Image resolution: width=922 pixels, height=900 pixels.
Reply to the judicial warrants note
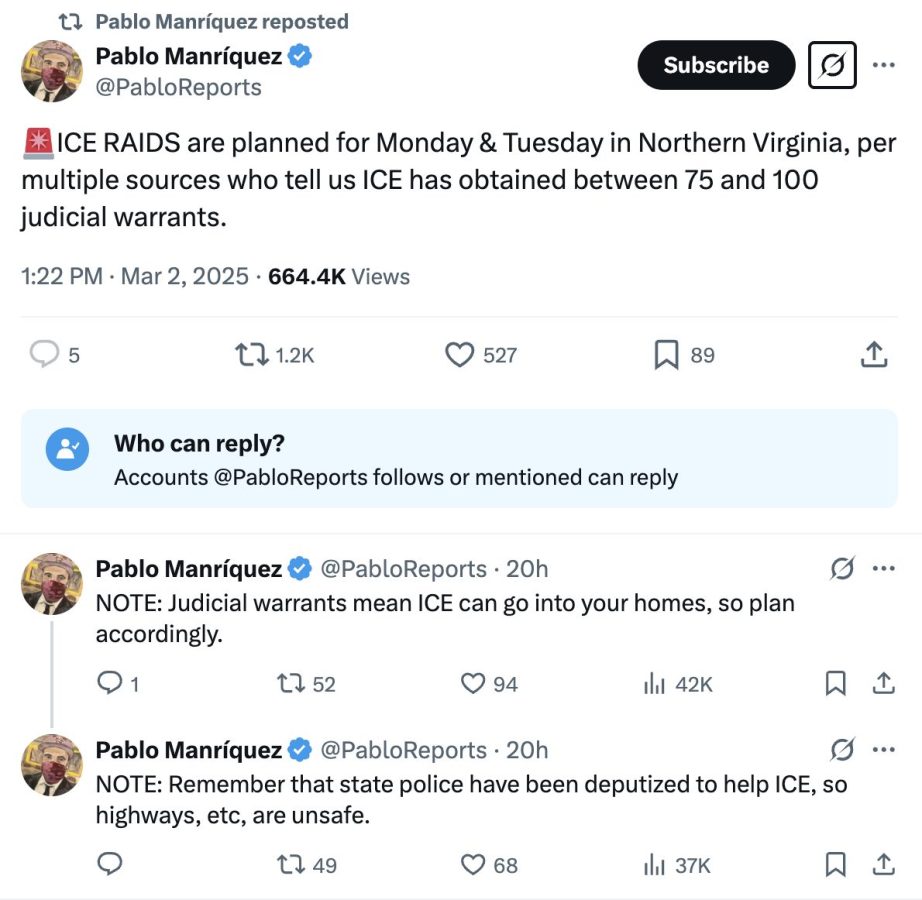[x=109, y=684]
